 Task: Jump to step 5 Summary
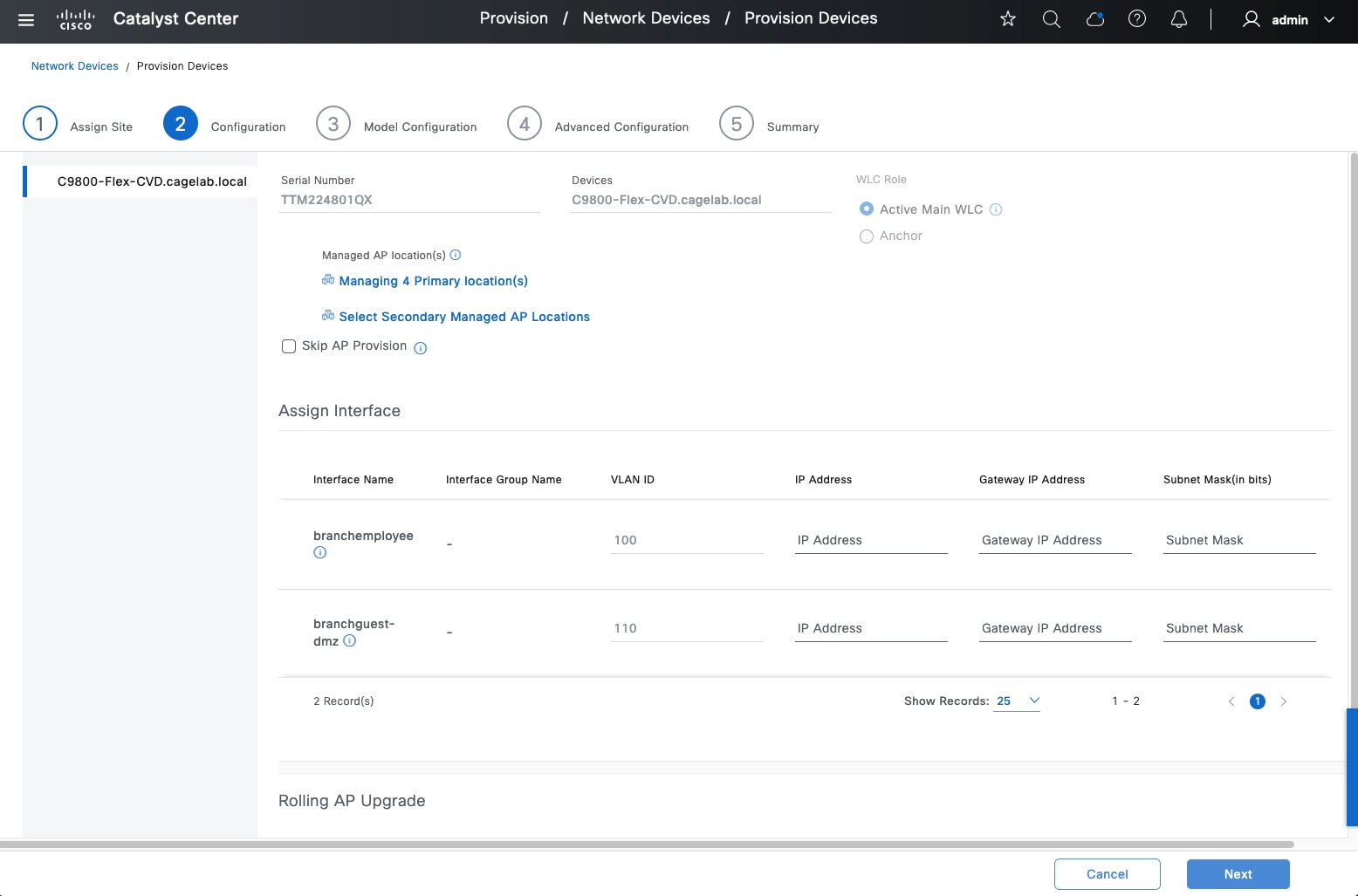tap(737, 124)
